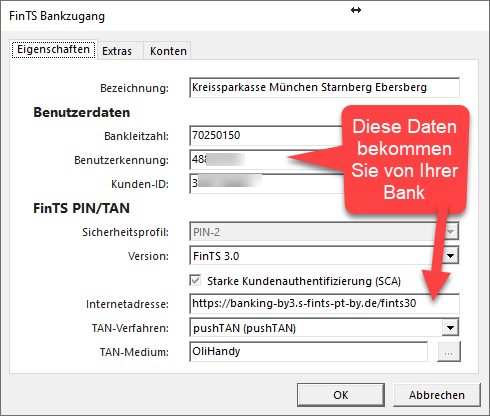
Task: Click into the Bezeichnung text field
Action: [324, 88]
